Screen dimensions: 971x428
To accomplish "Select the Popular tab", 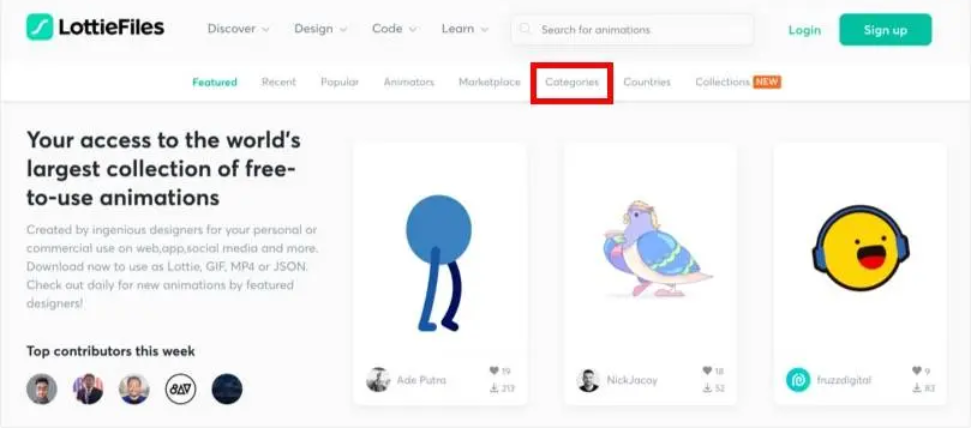I will click(x=339, y=82).
